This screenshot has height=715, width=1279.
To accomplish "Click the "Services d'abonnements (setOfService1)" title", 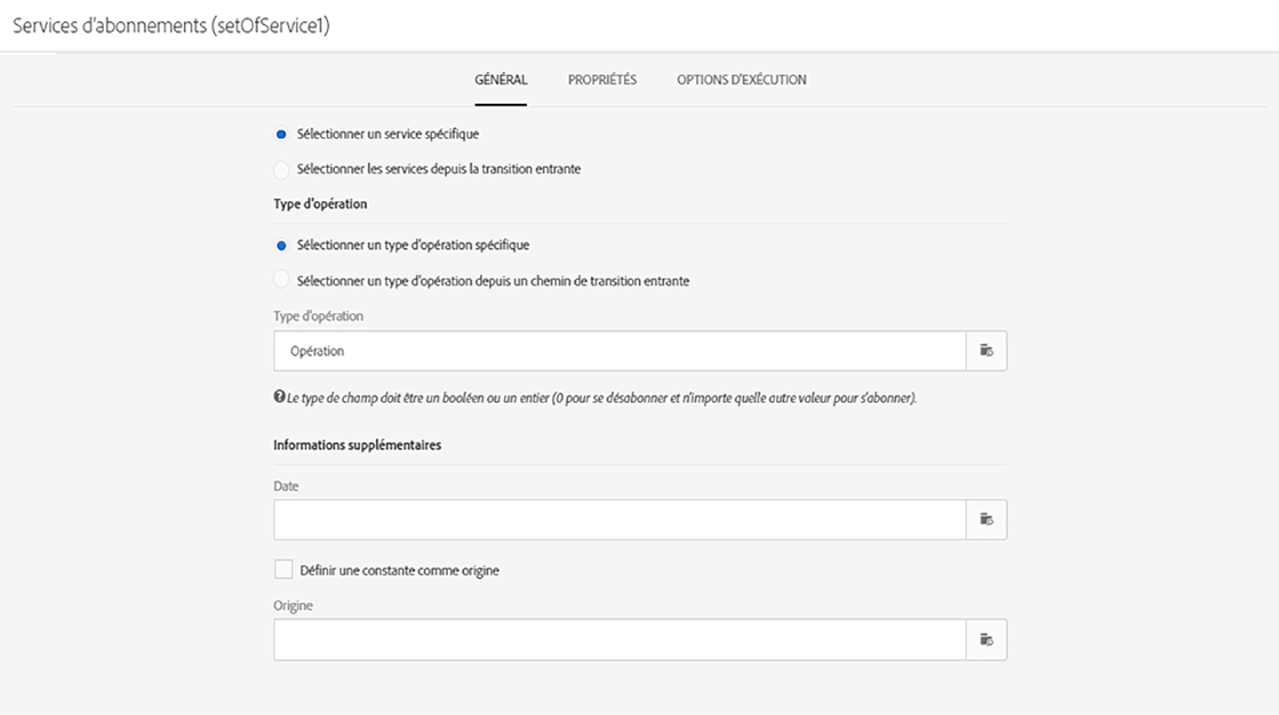I will pos(171,26).
